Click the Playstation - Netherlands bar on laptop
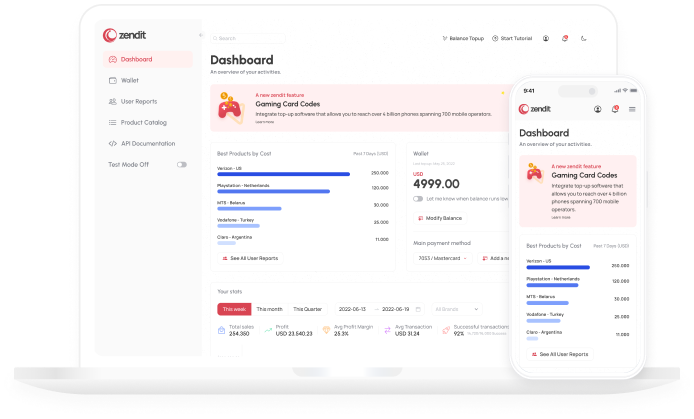This screenshot has width=694, height=419. (274, 192)
